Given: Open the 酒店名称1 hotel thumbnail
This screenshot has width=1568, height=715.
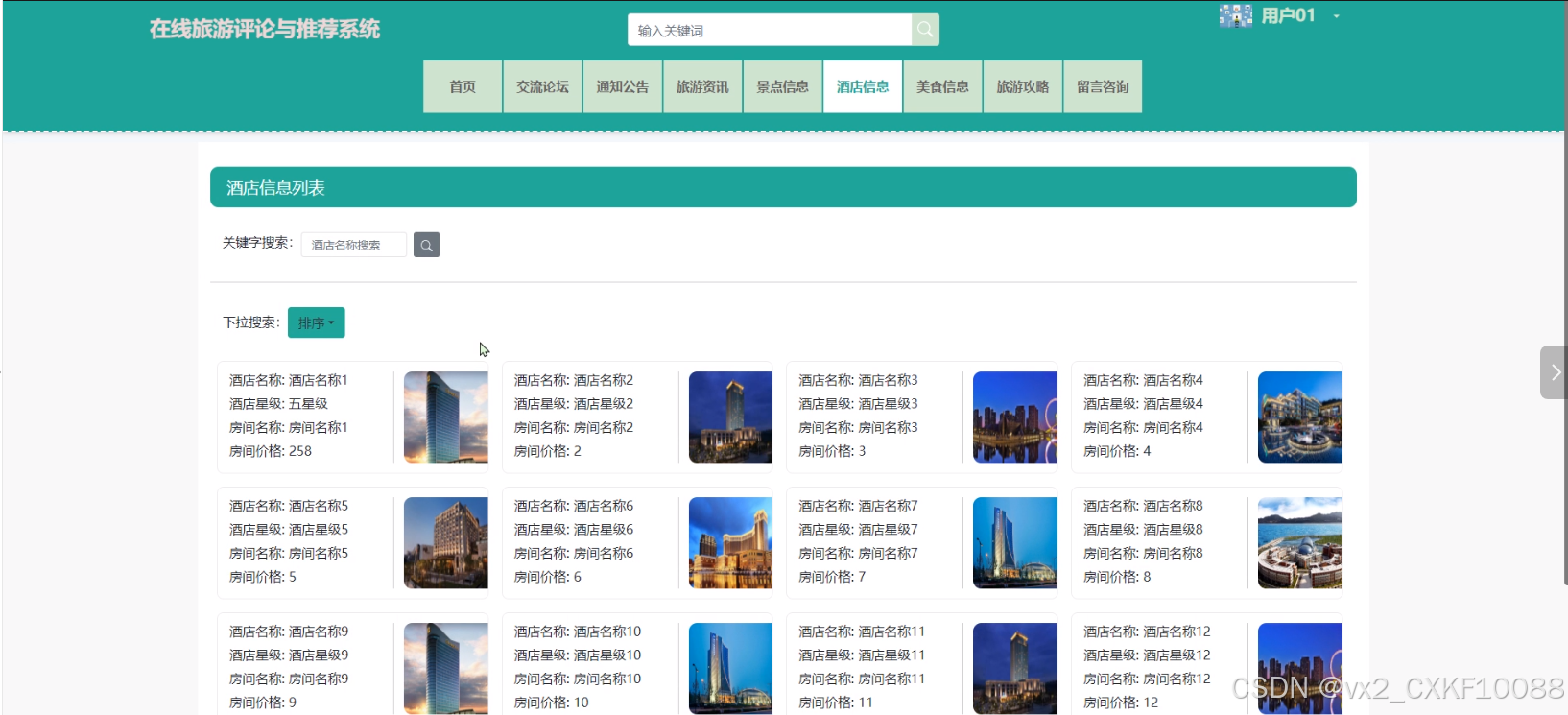Looking at the screenshot, I should pos(445,417).
